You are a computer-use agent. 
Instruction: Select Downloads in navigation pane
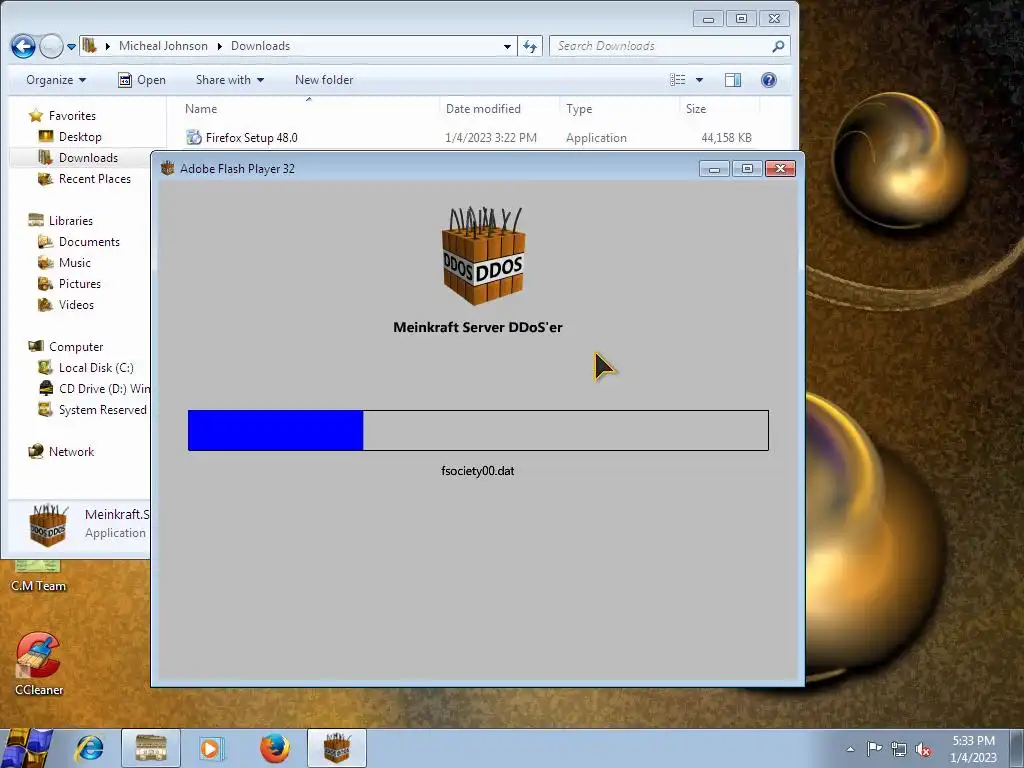pos(88,157)
